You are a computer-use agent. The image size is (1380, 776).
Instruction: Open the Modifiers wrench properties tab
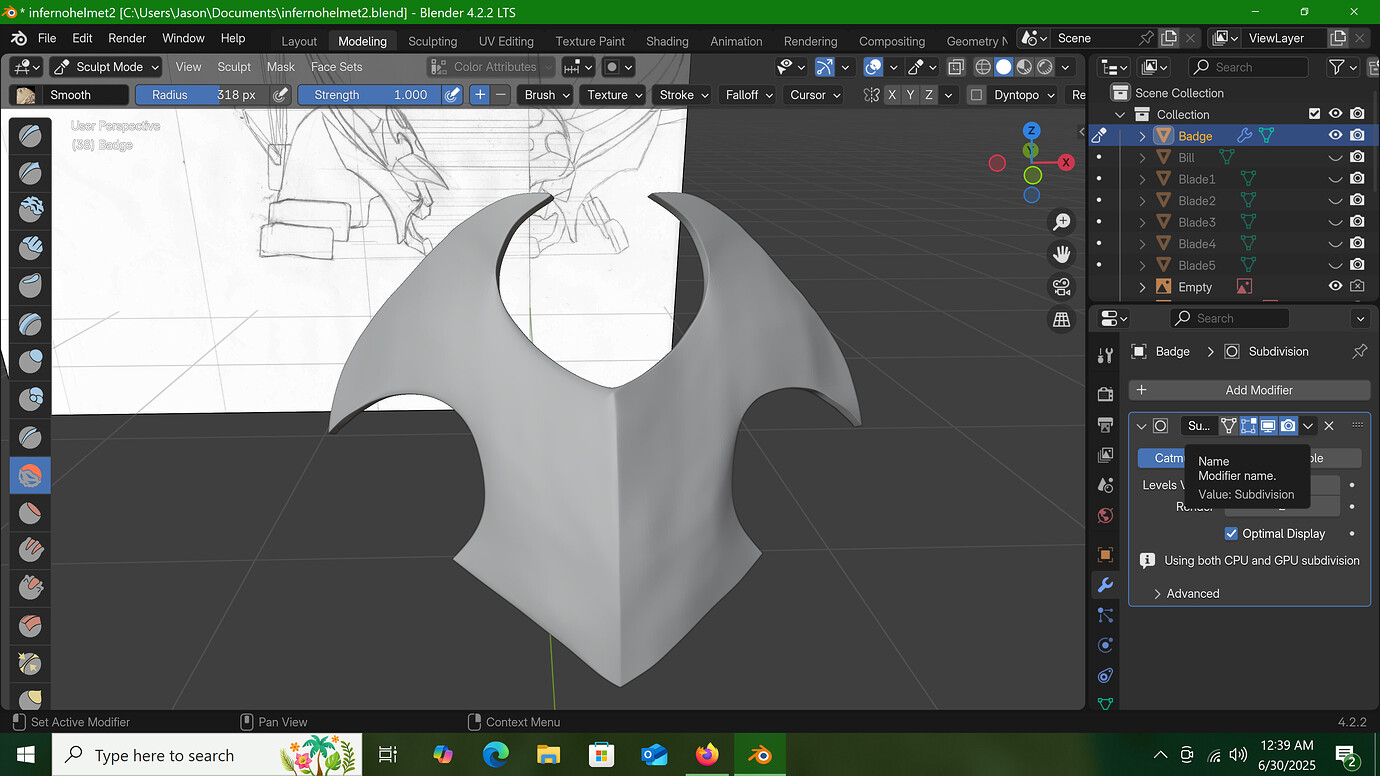[1105, 585]
